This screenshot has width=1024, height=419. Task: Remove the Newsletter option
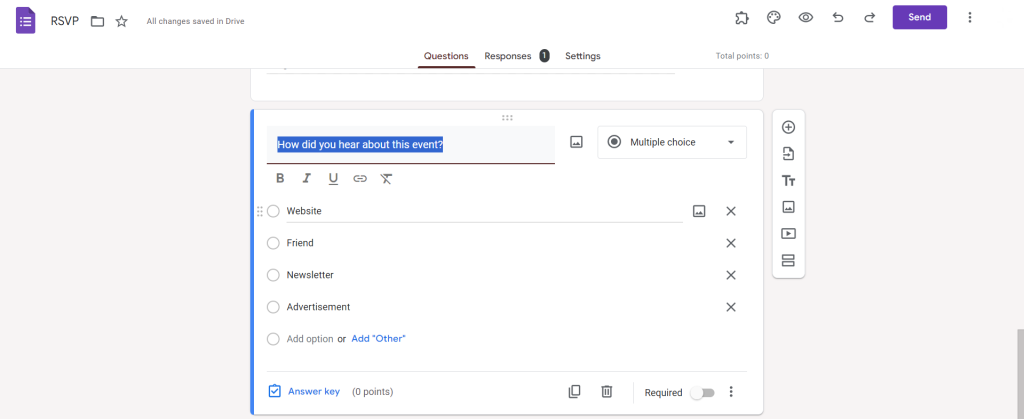pos(731,275)
